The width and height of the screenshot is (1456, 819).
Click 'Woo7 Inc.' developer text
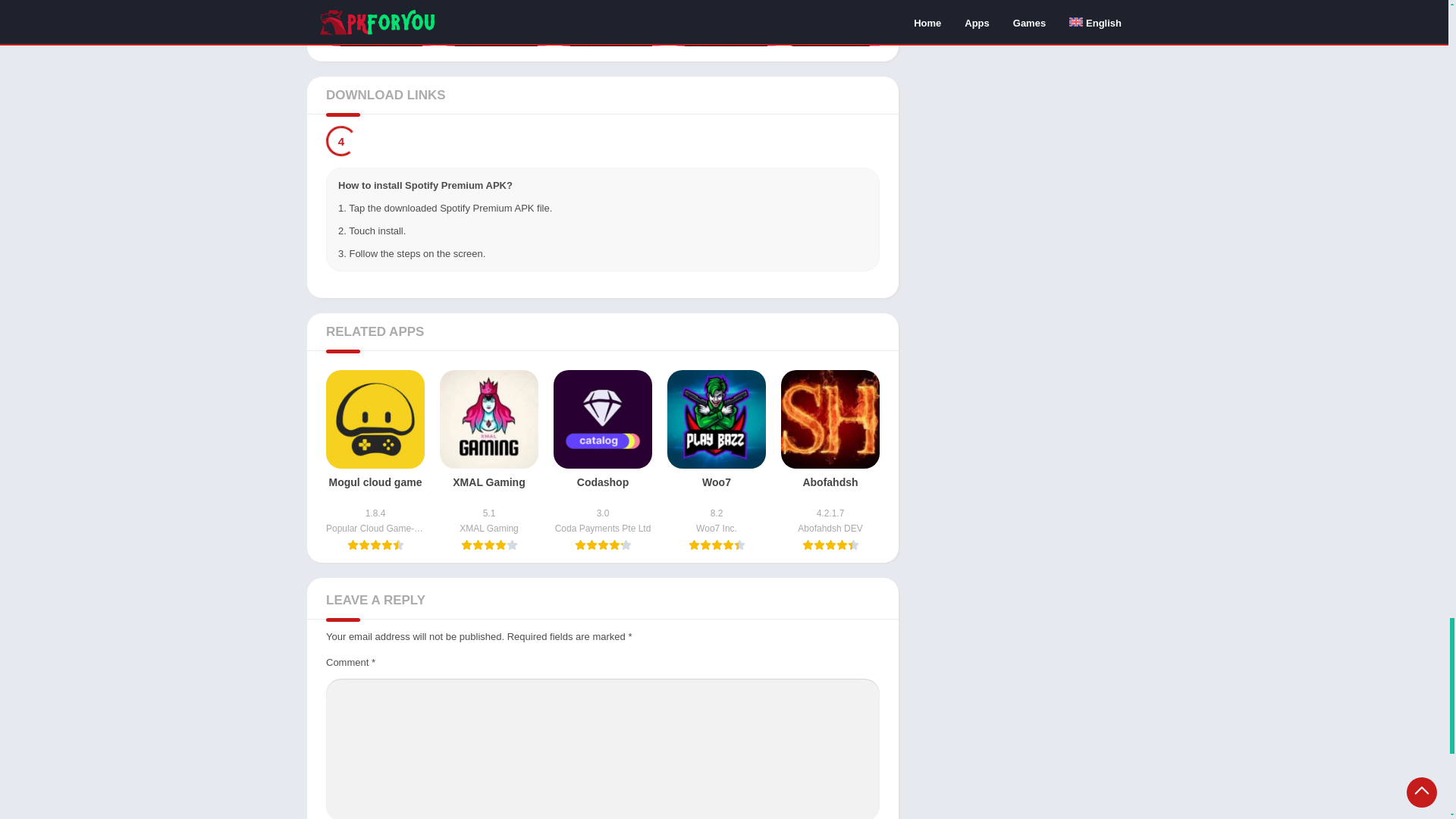click(717, 529)
